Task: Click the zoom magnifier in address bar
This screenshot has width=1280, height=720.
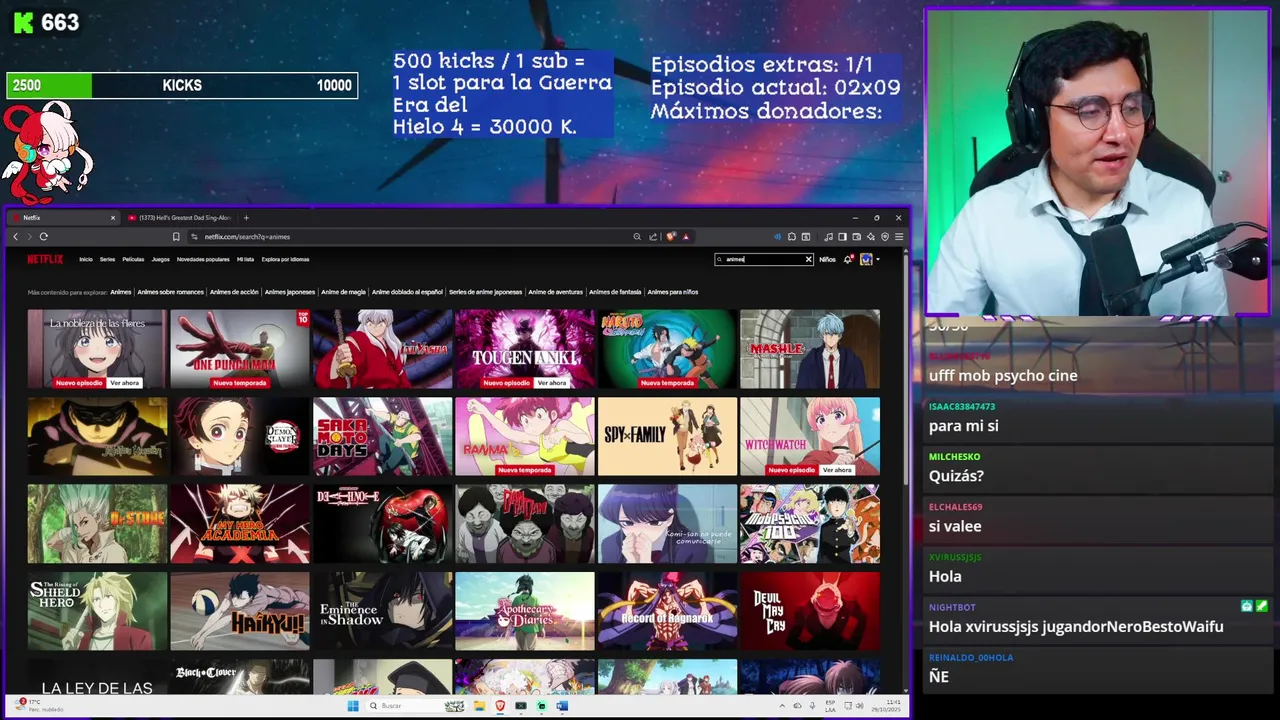Action: click(x=637, y=237)
